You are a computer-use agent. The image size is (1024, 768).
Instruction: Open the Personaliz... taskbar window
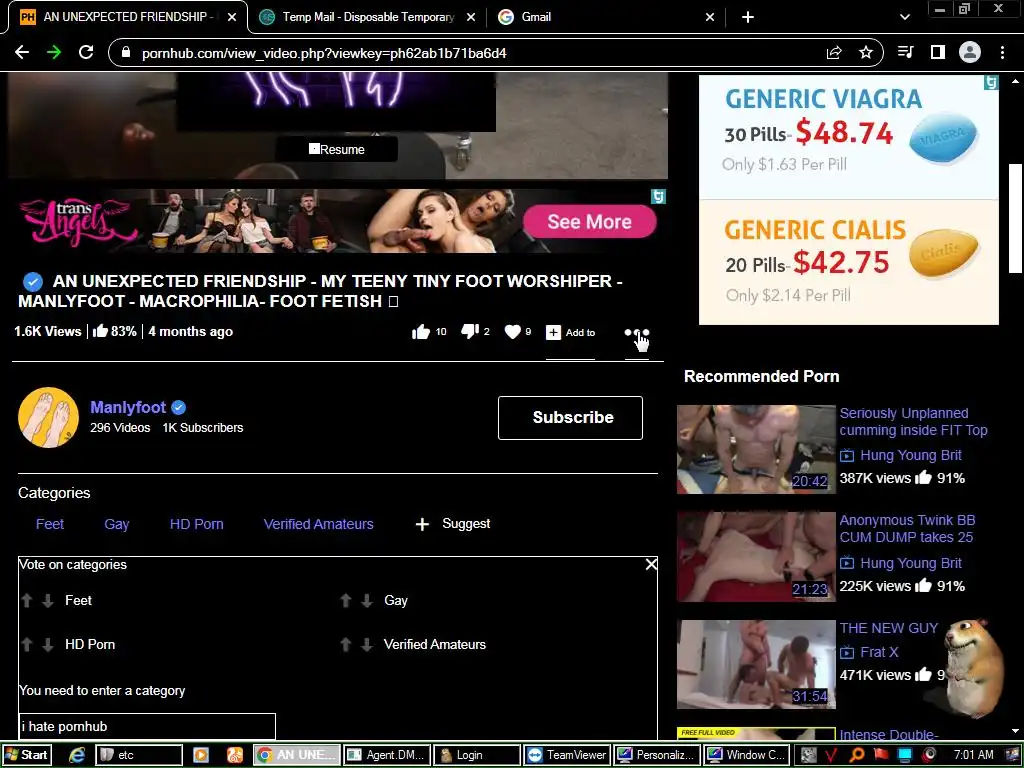pos(657,755)
